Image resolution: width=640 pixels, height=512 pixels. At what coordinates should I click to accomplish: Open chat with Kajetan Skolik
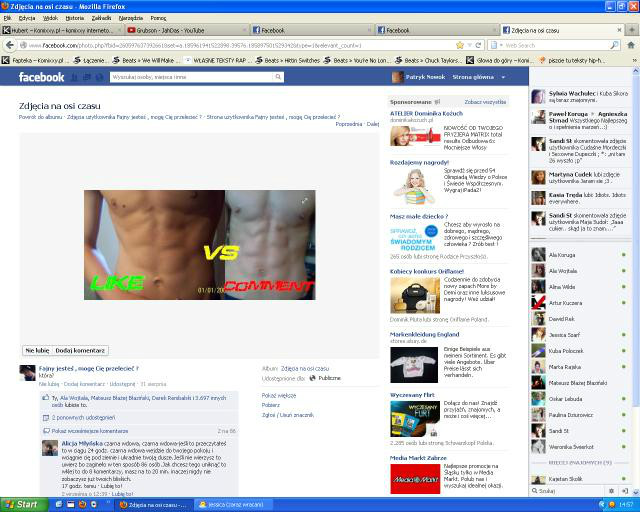click(x=579, y=479)
